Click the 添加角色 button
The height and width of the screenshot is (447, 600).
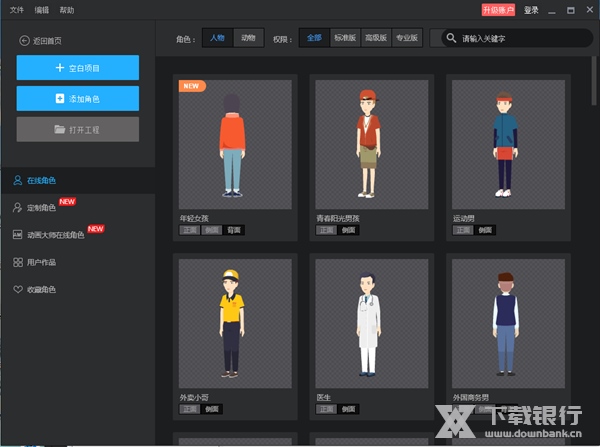(x=78, y=98)
